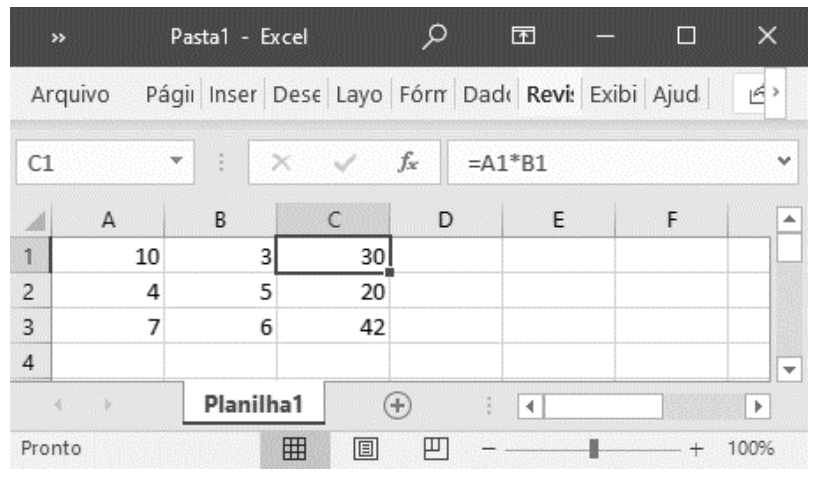
Task: Open the Layout da Página tab
Action: point(359,94)
